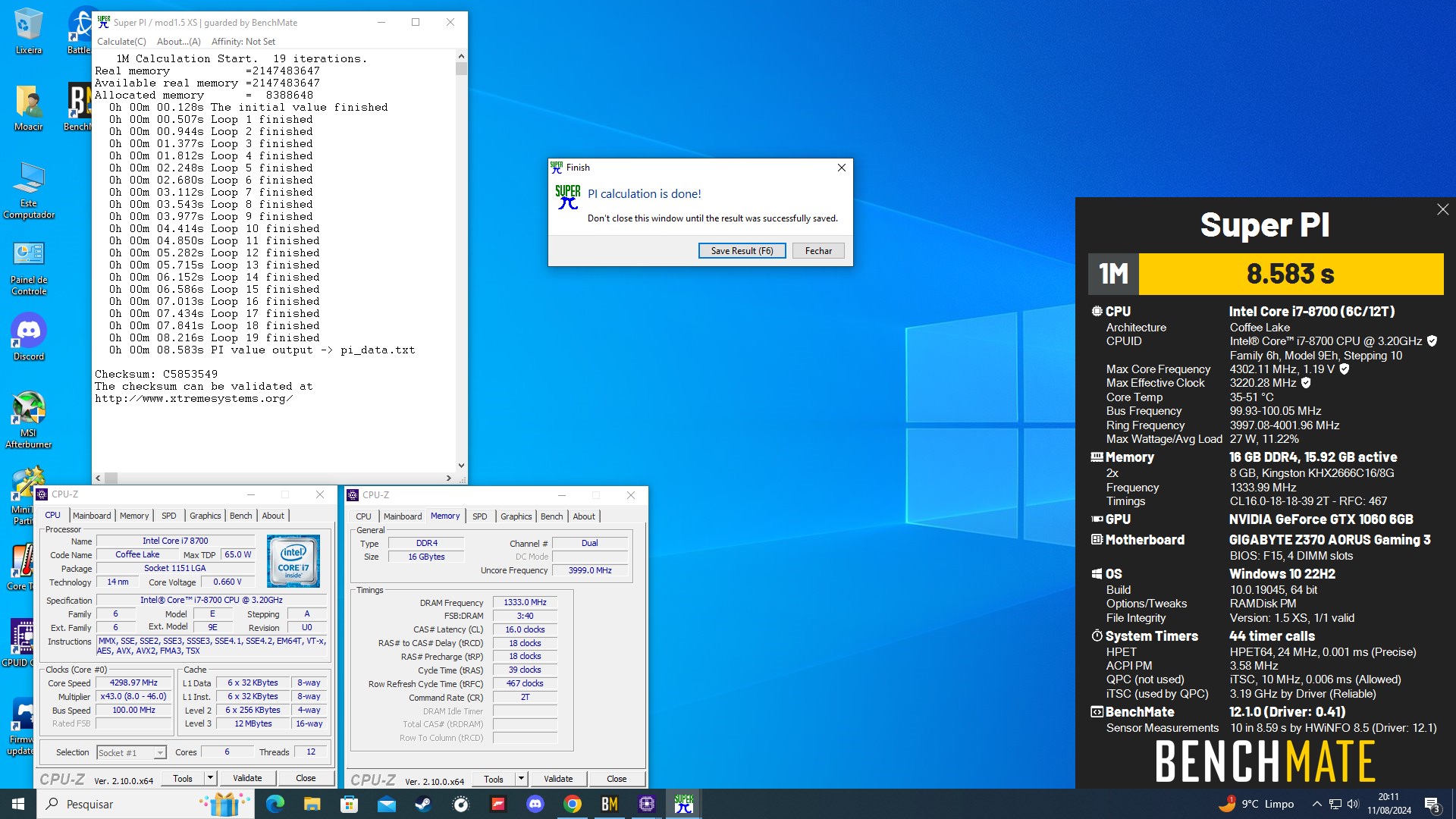Switch to Memory tab in left CPU-Z
Image resolution: width=1456 pixels, height=819 pixels.
point(134,516)
